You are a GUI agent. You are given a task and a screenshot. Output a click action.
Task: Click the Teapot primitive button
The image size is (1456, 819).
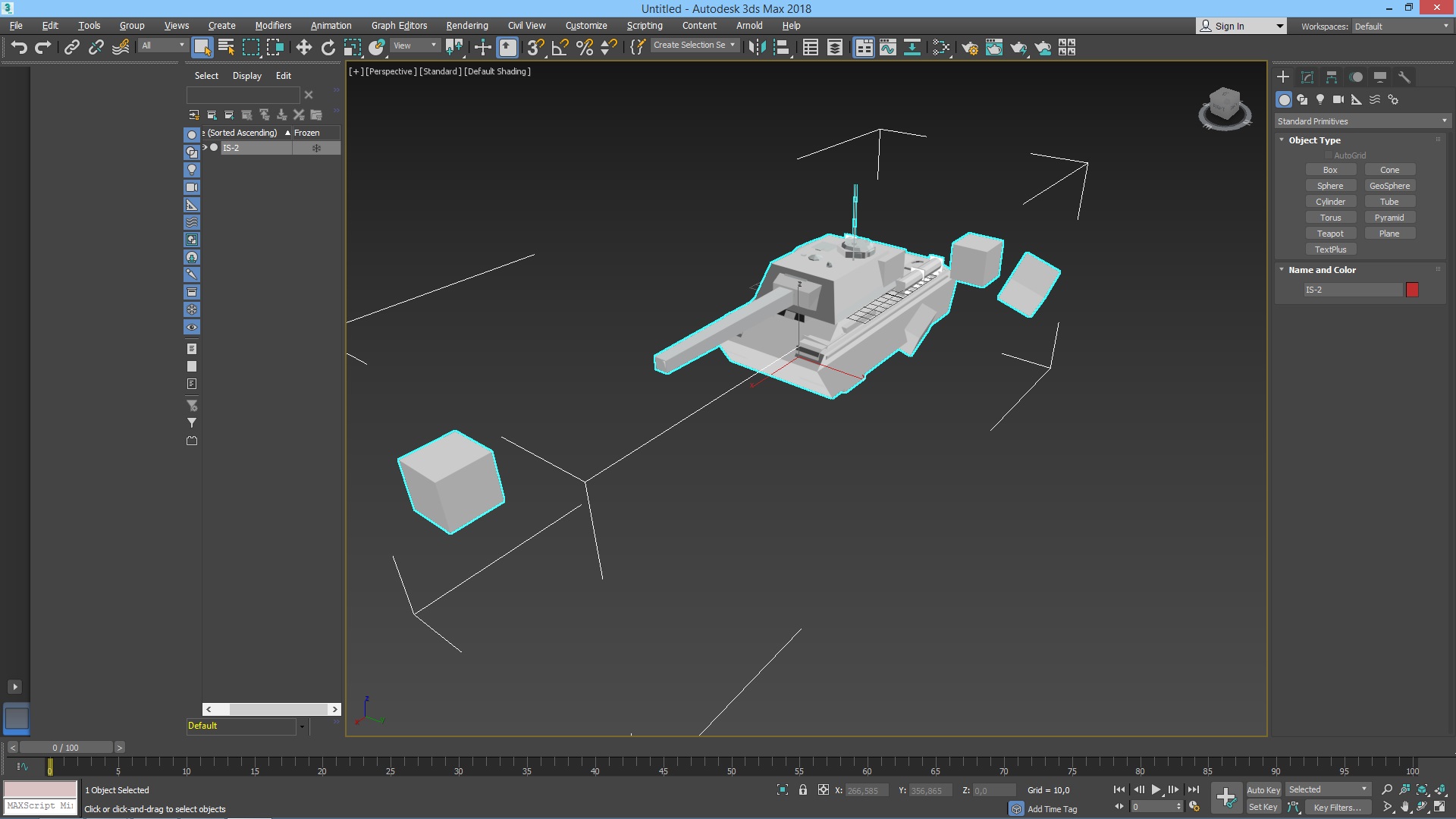[1330, 234]
